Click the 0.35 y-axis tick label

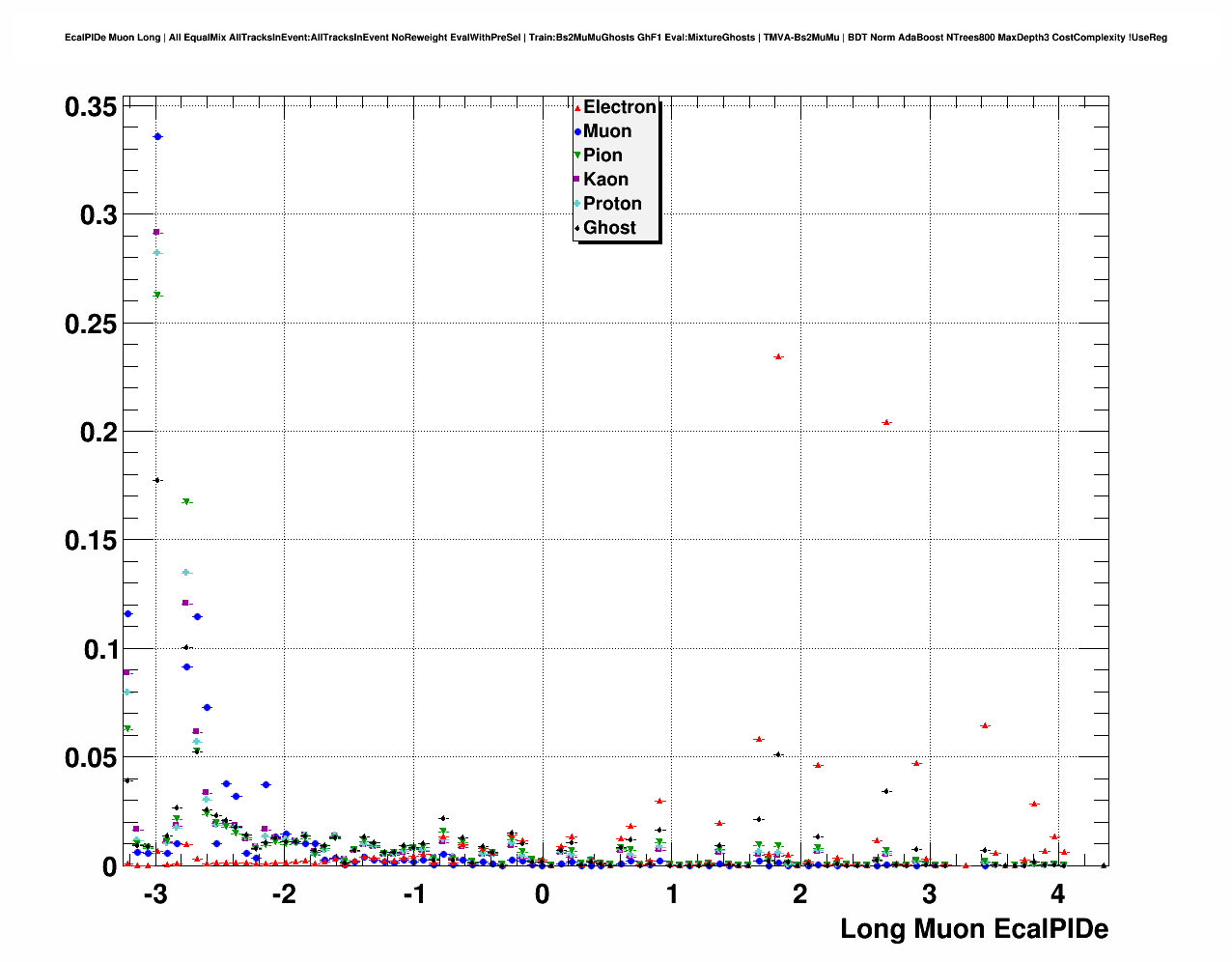(91, 107)
